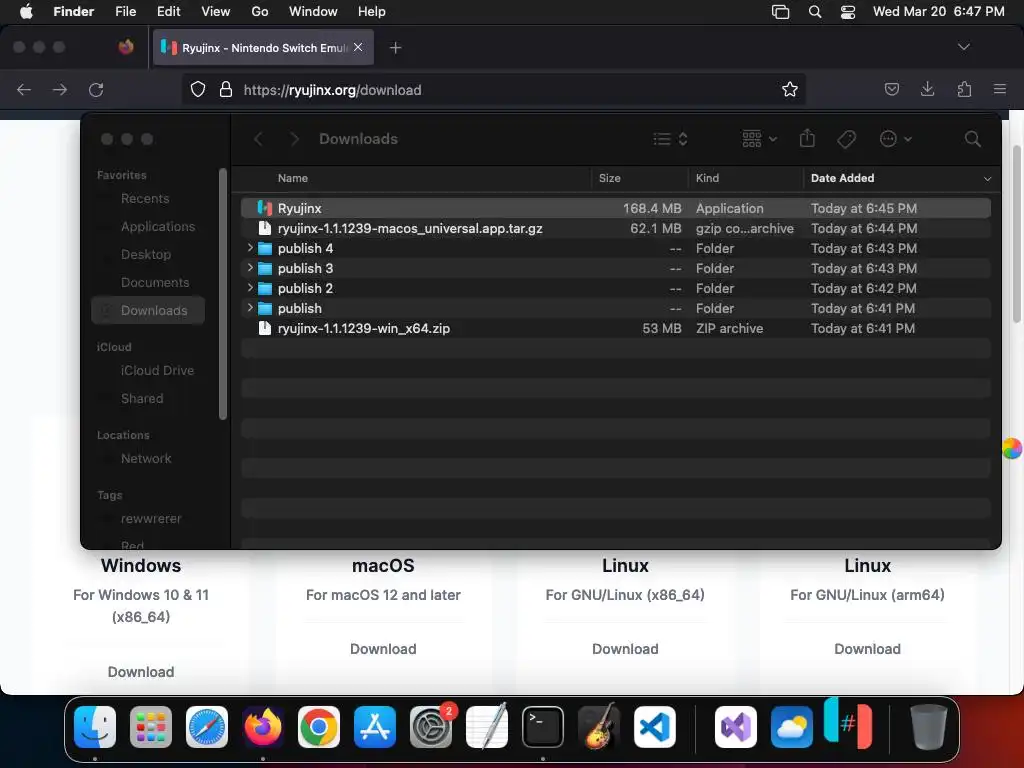Image resolution: width=1024 pixels, height=768 pixels.
Task: Click the Finder search magnifier icon
Action: pyautogui.click(x=972, y=139)
